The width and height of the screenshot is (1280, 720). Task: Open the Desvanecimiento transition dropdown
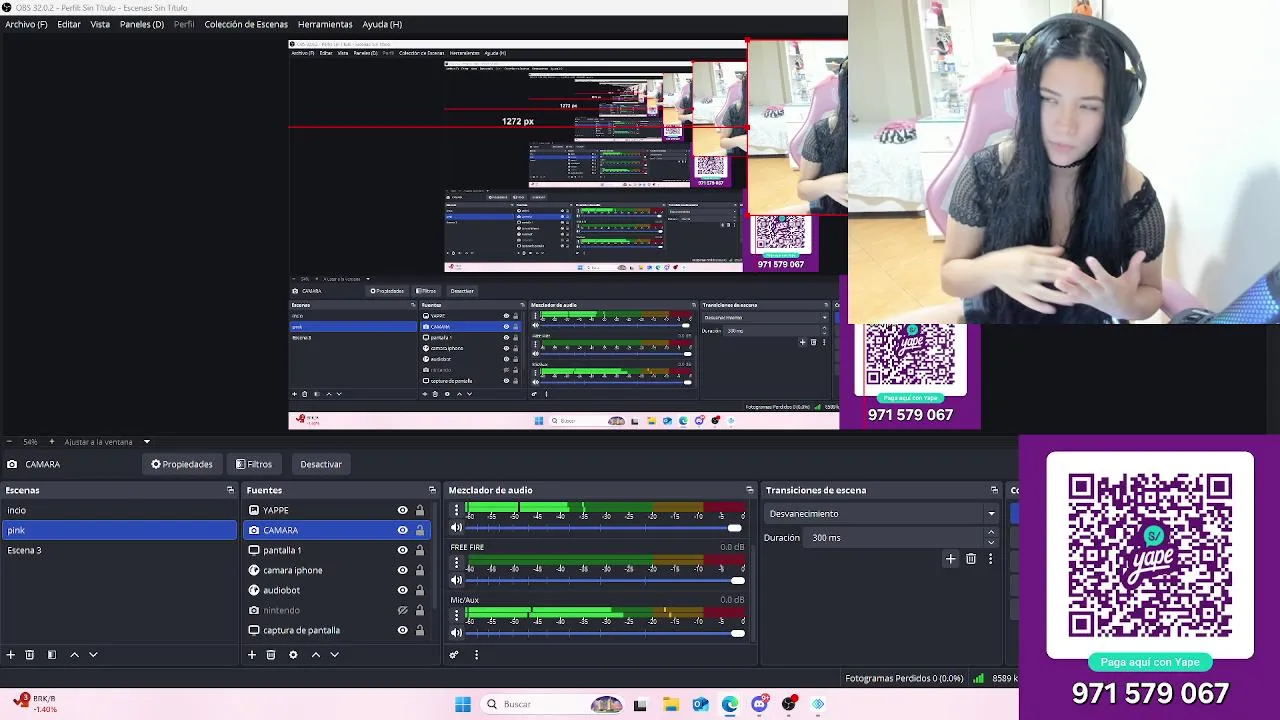point(882,514)
